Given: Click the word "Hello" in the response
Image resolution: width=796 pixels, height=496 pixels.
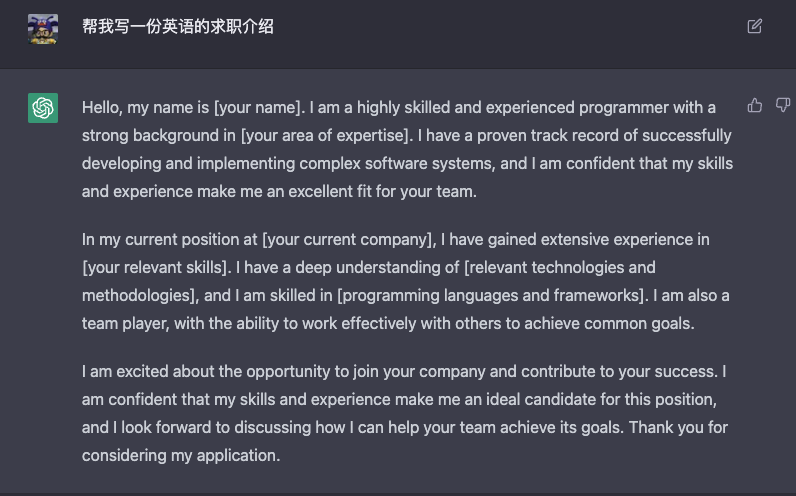Looking at the screenshot, I should point(103,107).
